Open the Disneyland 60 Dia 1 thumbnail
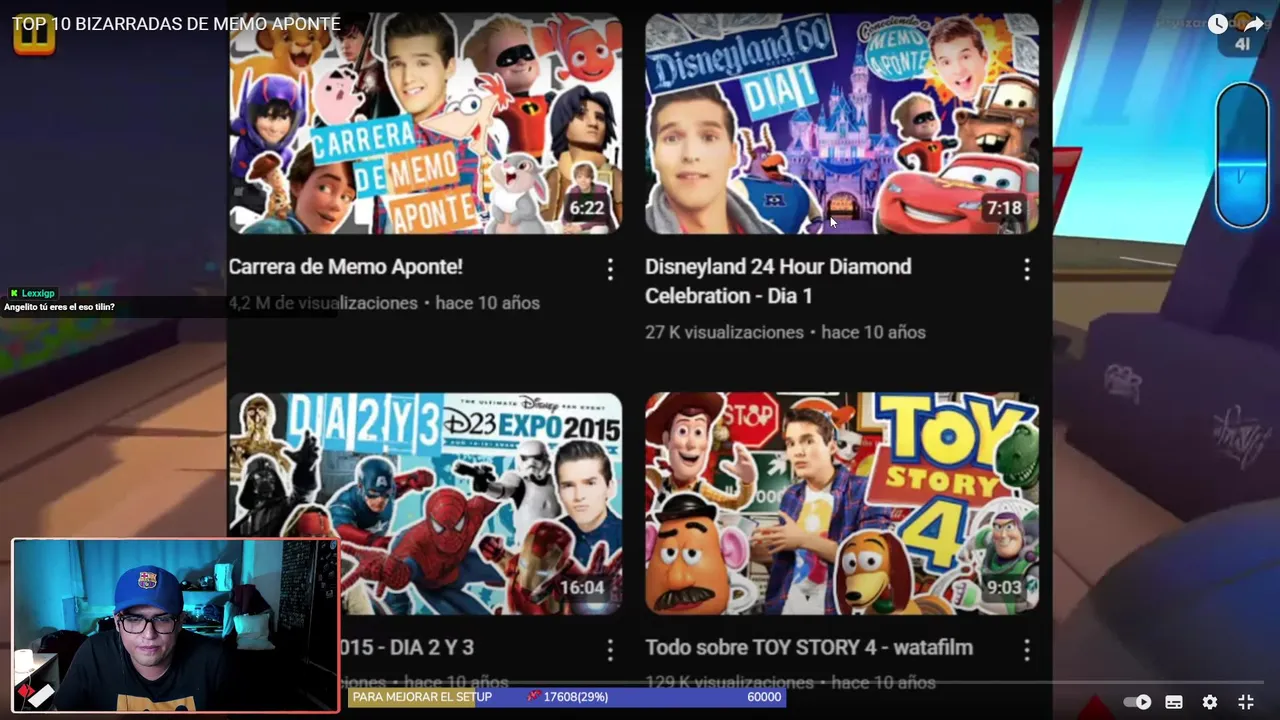This screenshot has height=720, width=1280. click(x=842, y=123)
